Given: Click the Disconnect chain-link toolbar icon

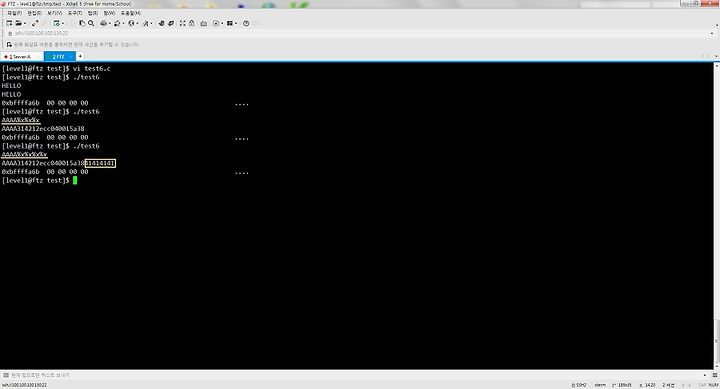Looking at the screenshot, I should point(35,23).
